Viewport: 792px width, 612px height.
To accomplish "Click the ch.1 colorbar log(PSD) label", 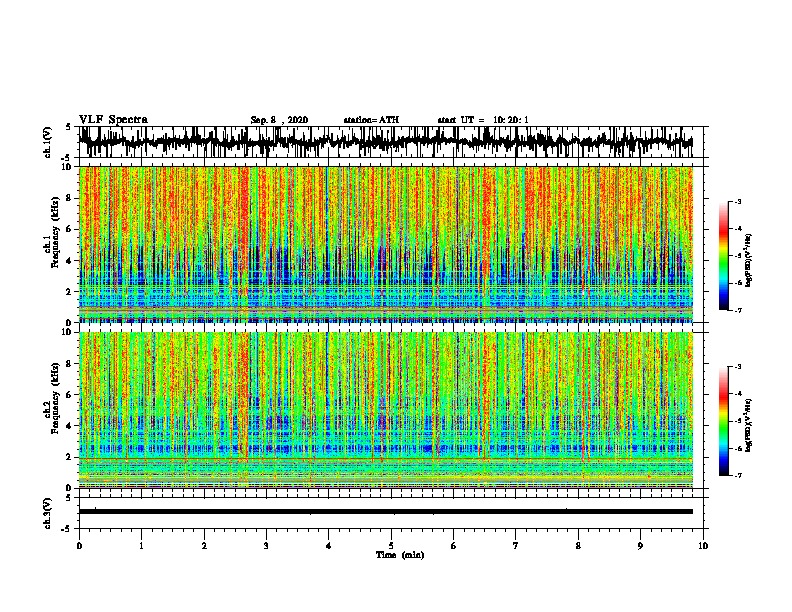I will click(x=749, y=261).
